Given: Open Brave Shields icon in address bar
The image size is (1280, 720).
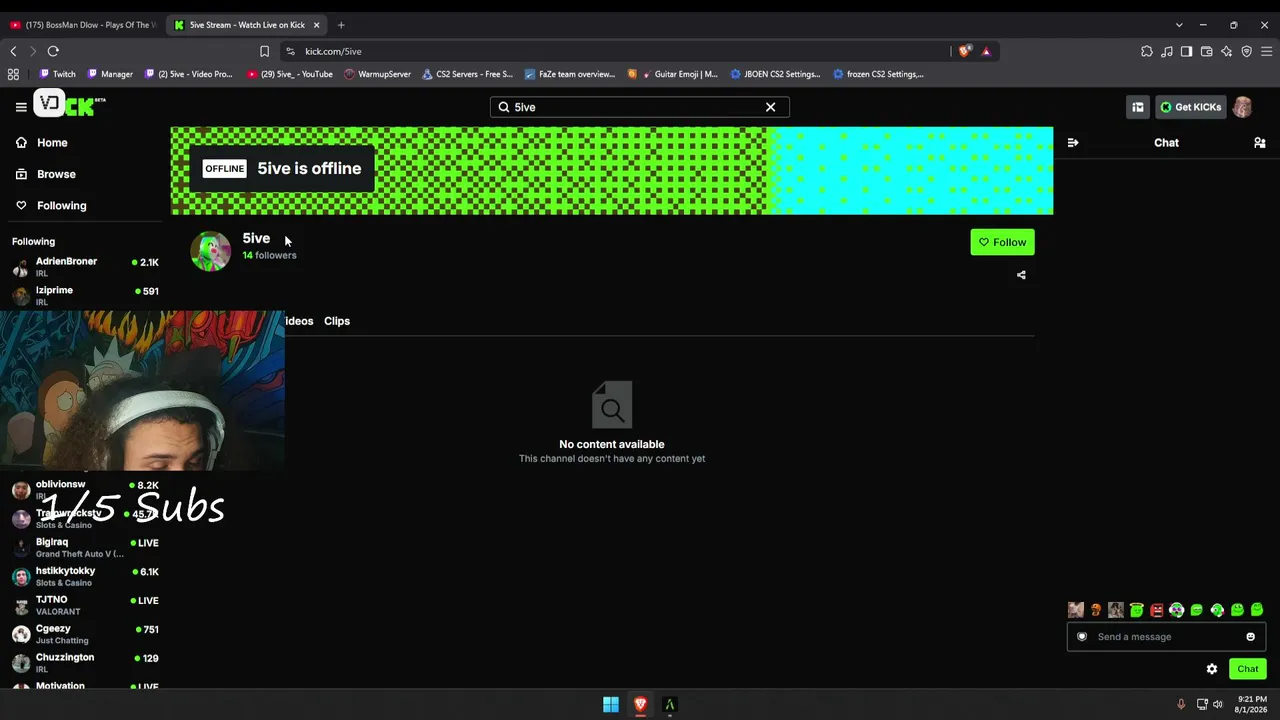Looking at the screenshot, I should tap(964, 51).
